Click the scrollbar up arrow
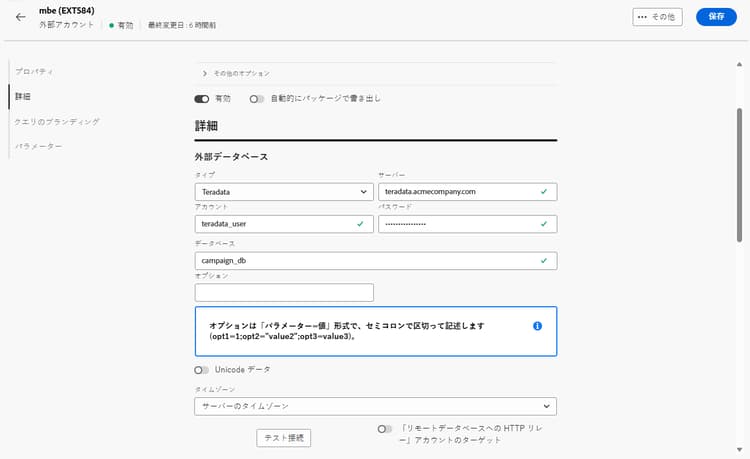The width and height of the screenshot is (750, 459). coord(739,64)
